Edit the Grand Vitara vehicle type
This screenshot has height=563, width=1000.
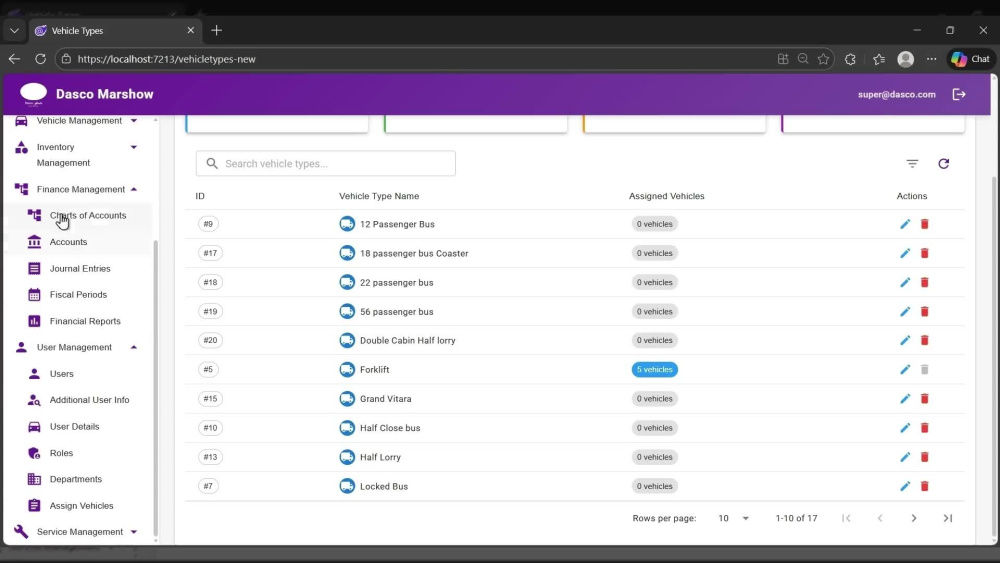coord(905,399)
